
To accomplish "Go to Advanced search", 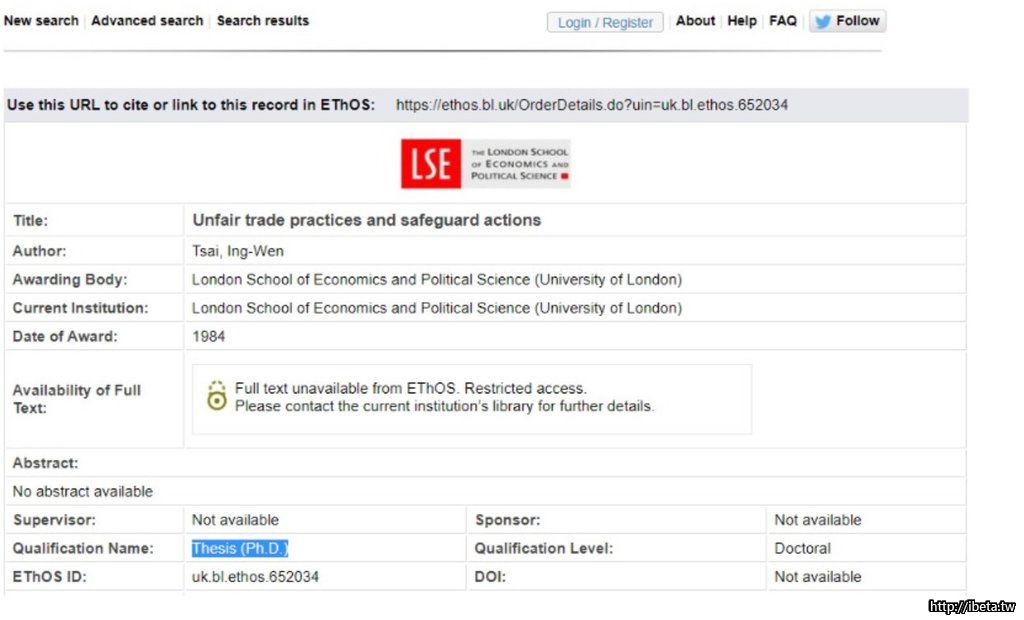I will [x=147, y=21].
